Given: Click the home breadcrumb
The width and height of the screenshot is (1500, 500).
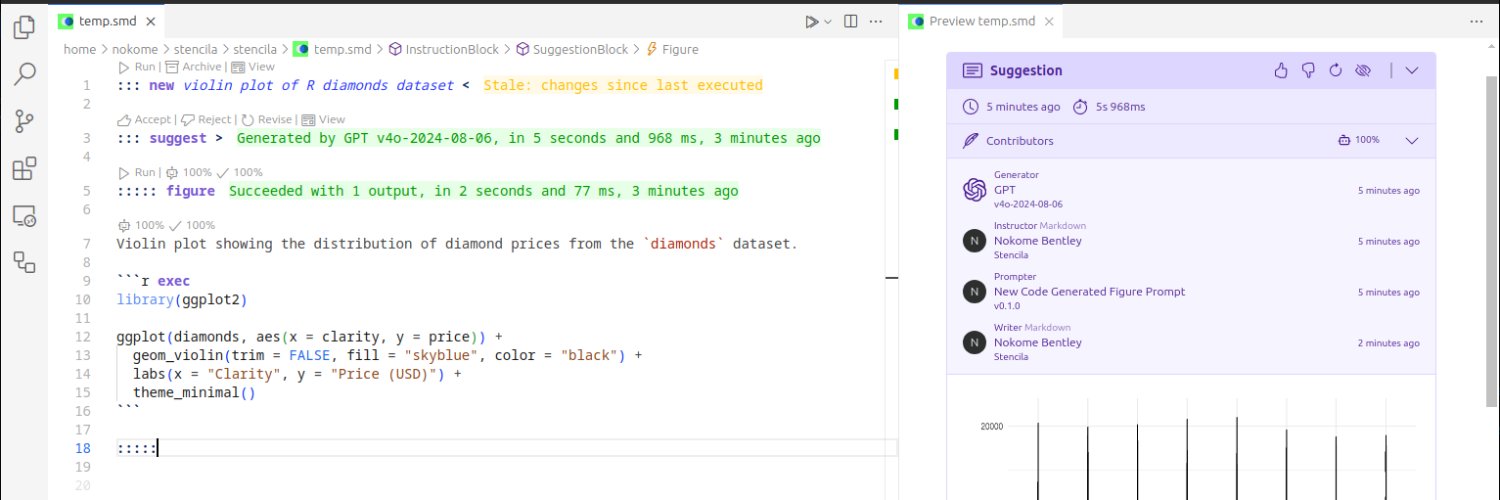Looking at the screenshot, I should (x=80, y=49).
